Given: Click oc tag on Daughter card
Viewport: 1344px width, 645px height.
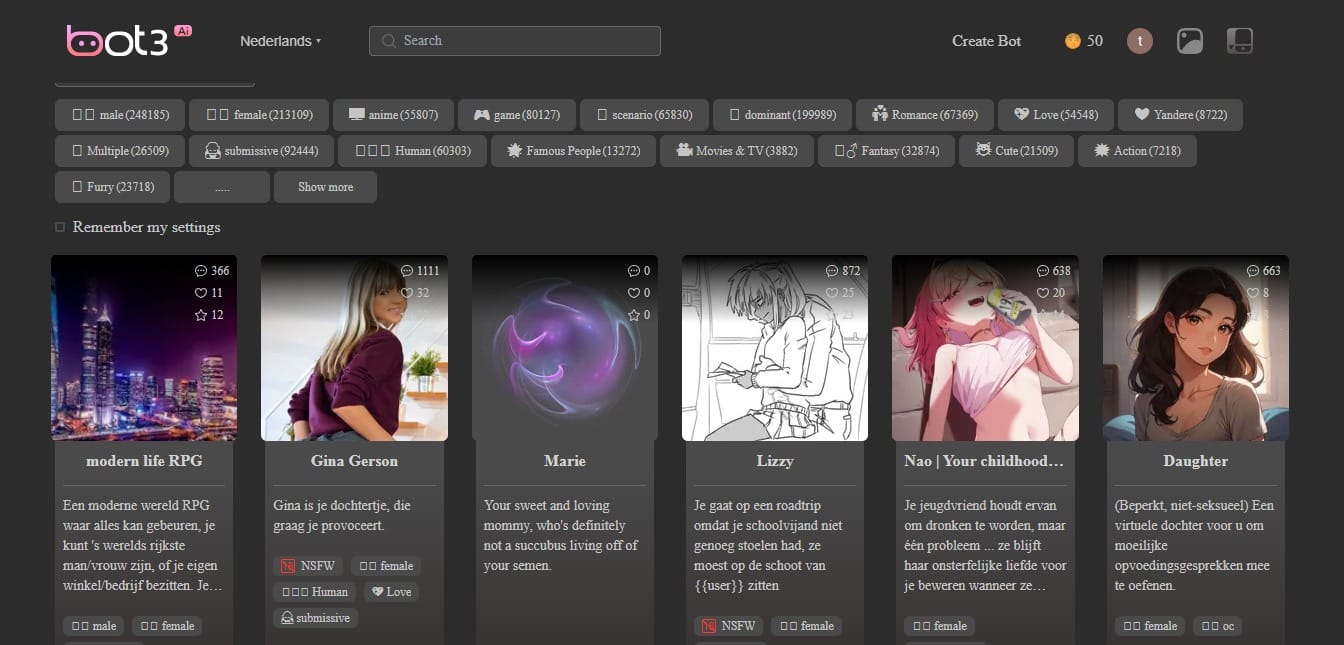Looking at the screenshot, I should click(x=1219, y=626).
